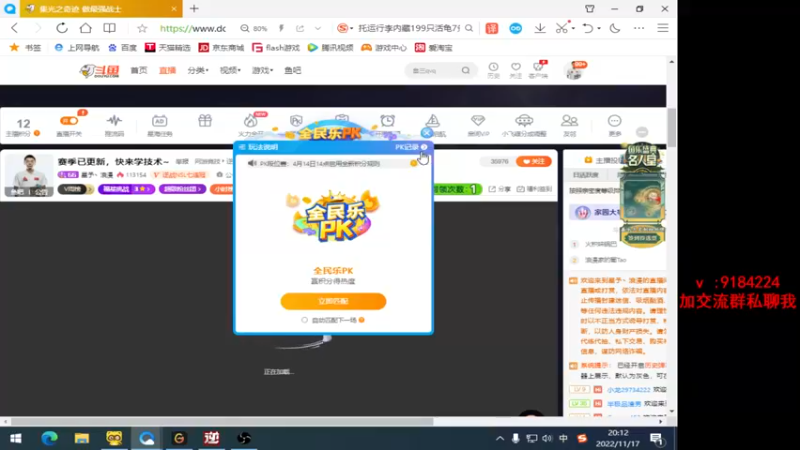The width and height of the screenshot is (800, 450).
Task: Open File Explorer from taskbar
Action: (x=82, y=438)
